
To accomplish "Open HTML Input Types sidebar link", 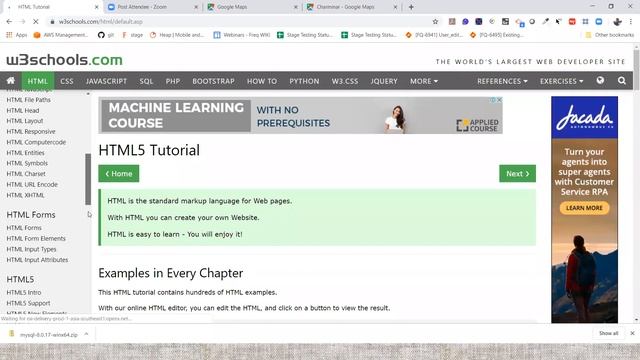I will pos(31,249).
